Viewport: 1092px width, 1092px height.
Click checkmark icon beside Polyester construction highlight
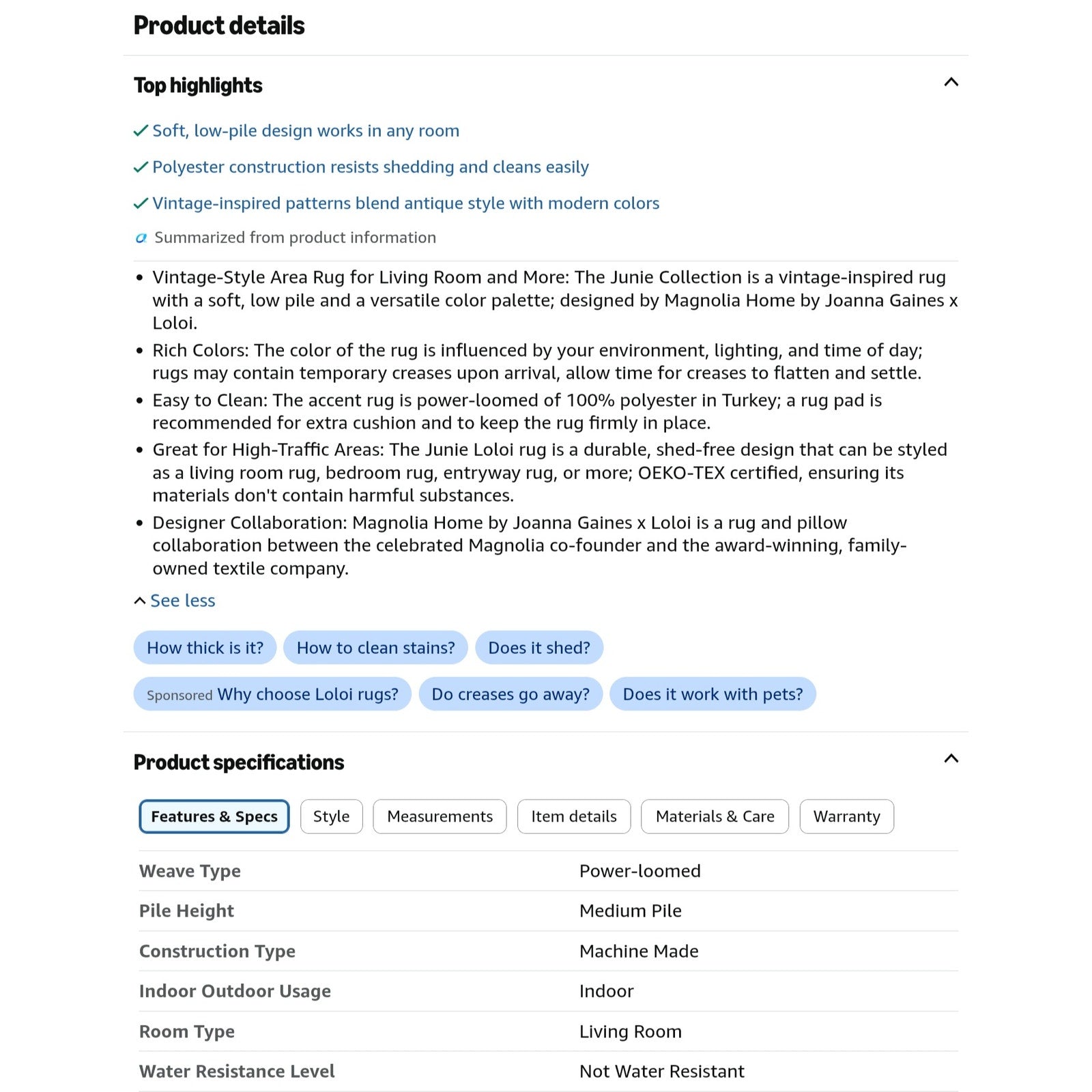[x=141, y=167]
